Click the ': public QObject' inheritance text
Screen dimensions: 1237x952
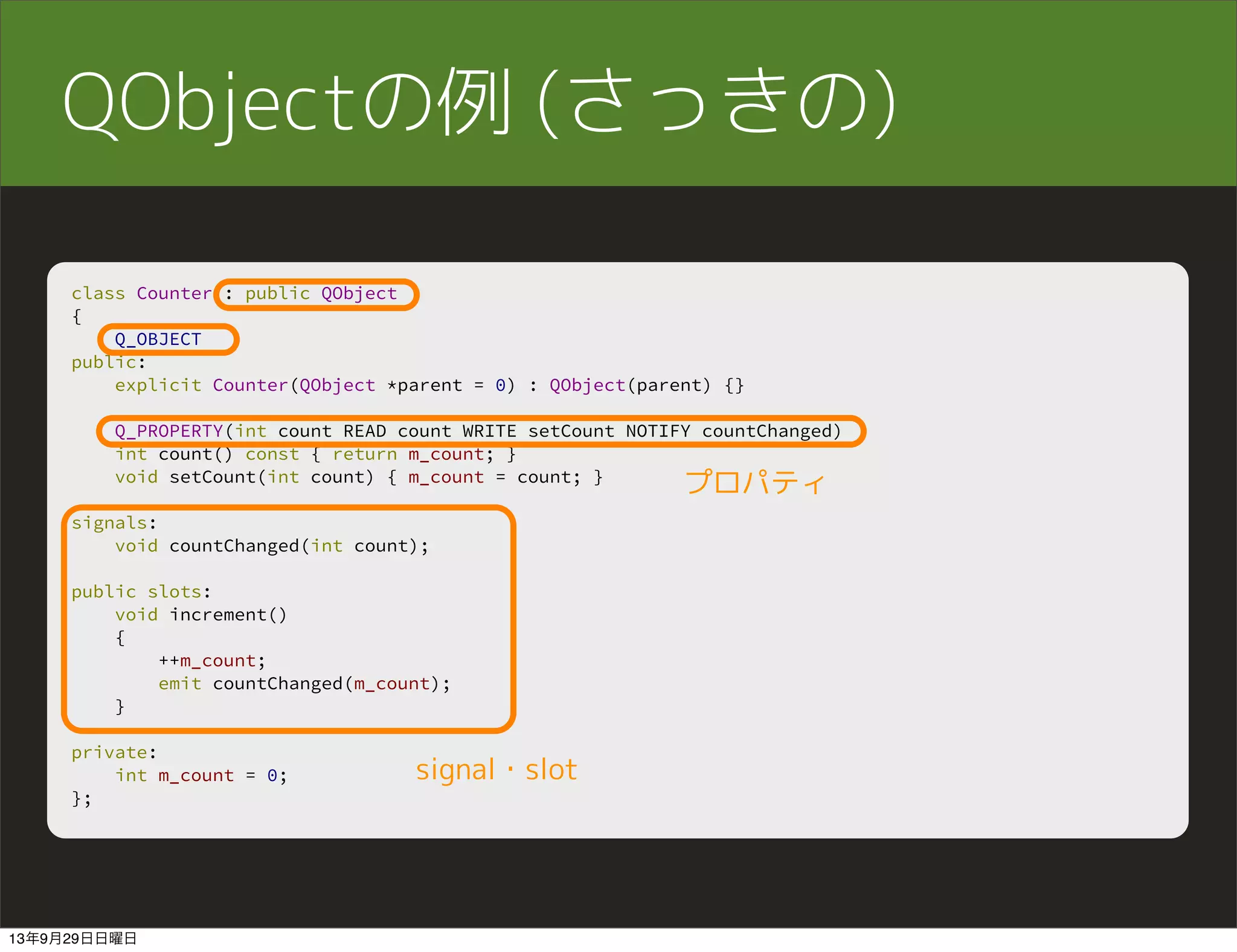point(311,294)
